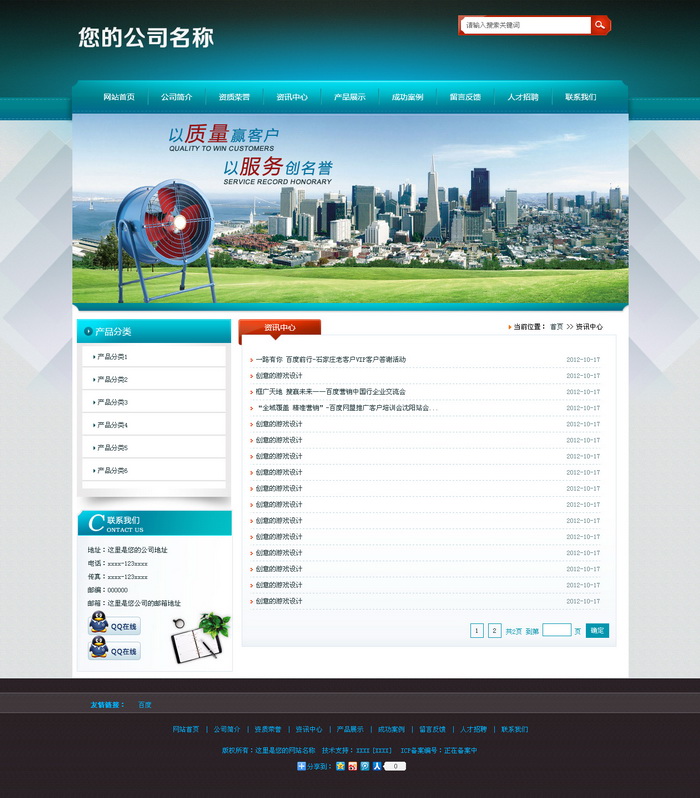Image resolution: width=700 pixels, height=798 pixels.
Task: Expand 产品分类1 in the sidebar
Action: pyautogui.click(x=112, y=357)
